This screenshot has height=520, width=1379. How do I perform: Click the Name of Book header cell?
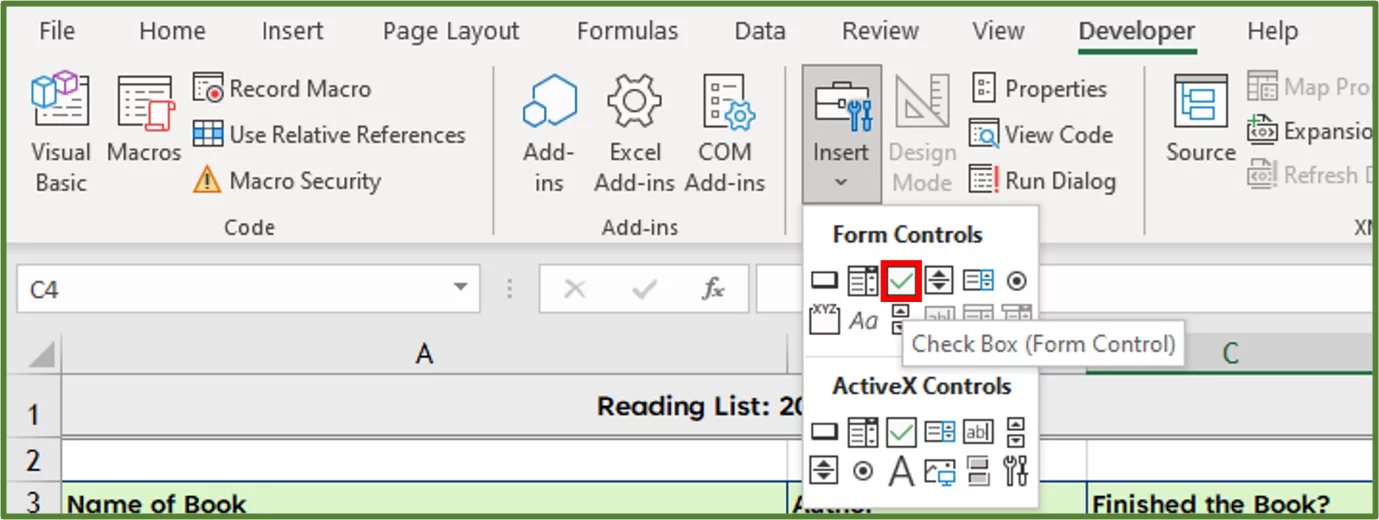[x=424, y=500]
